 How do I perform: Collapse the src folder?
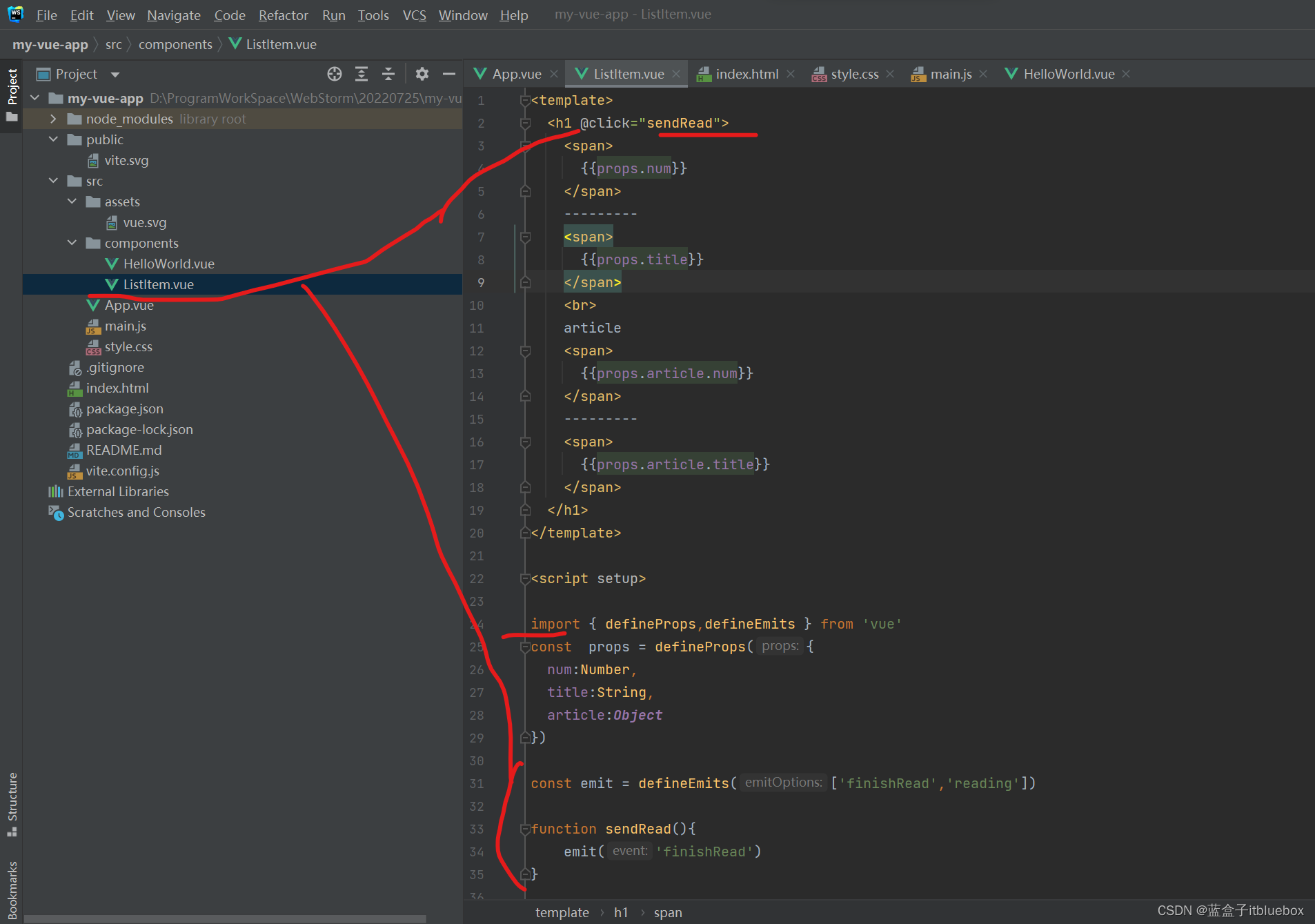click(x=54, y=181)
